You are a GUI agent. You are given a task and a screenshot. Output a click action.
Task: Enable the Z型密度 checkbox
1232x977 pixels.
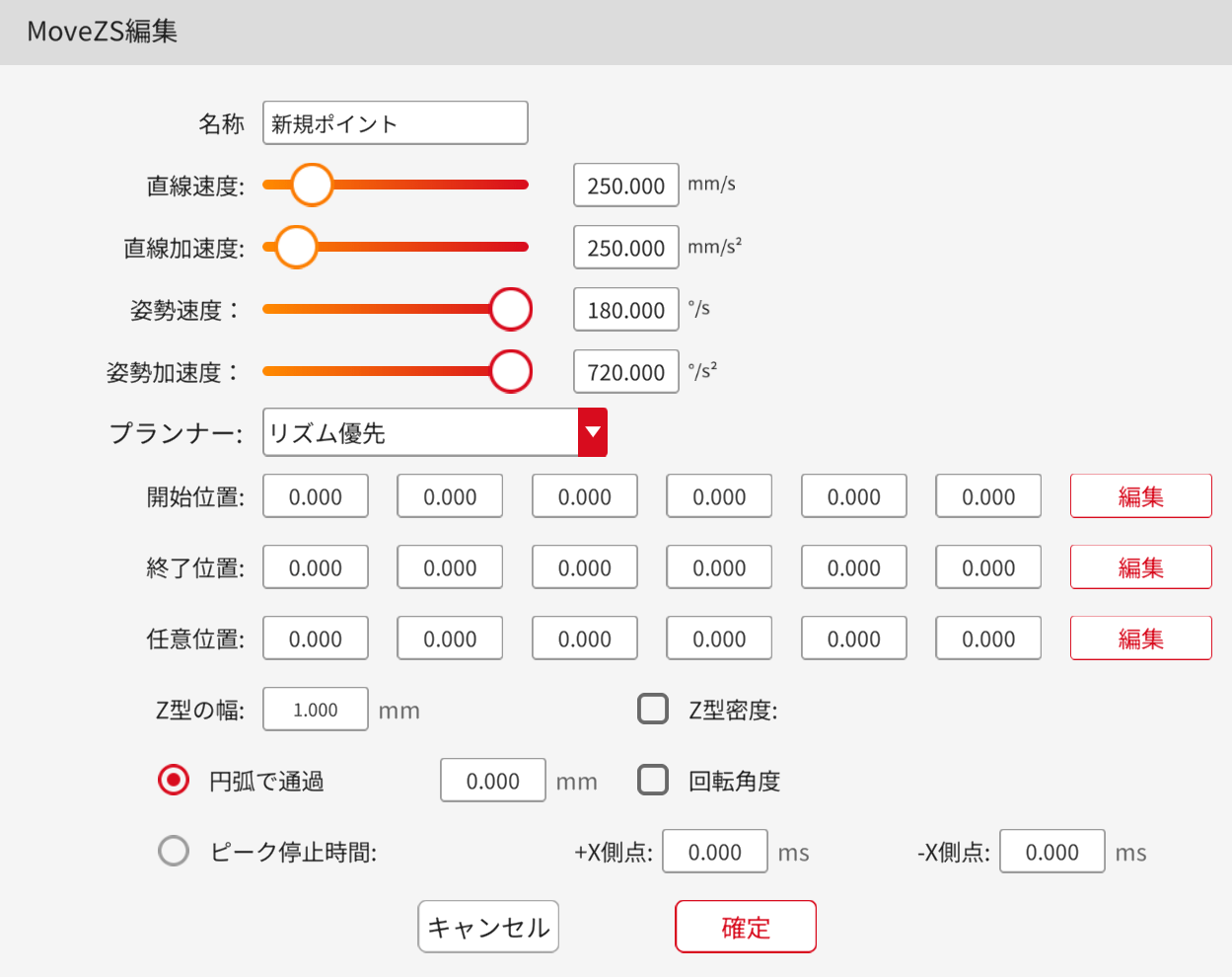coord(653,709)
